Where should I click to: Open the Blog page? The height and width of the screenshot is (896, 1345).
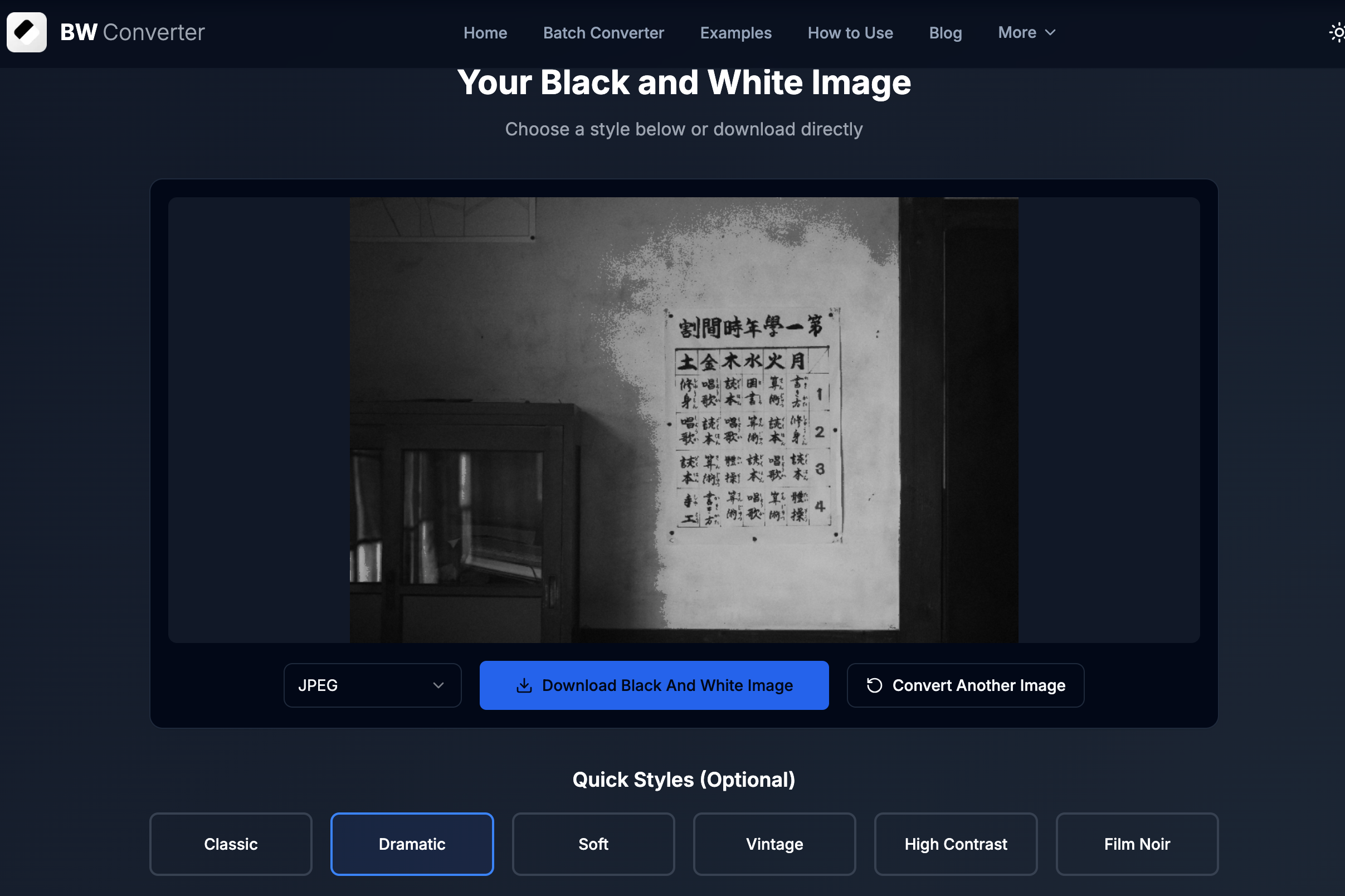coord(946,32)
